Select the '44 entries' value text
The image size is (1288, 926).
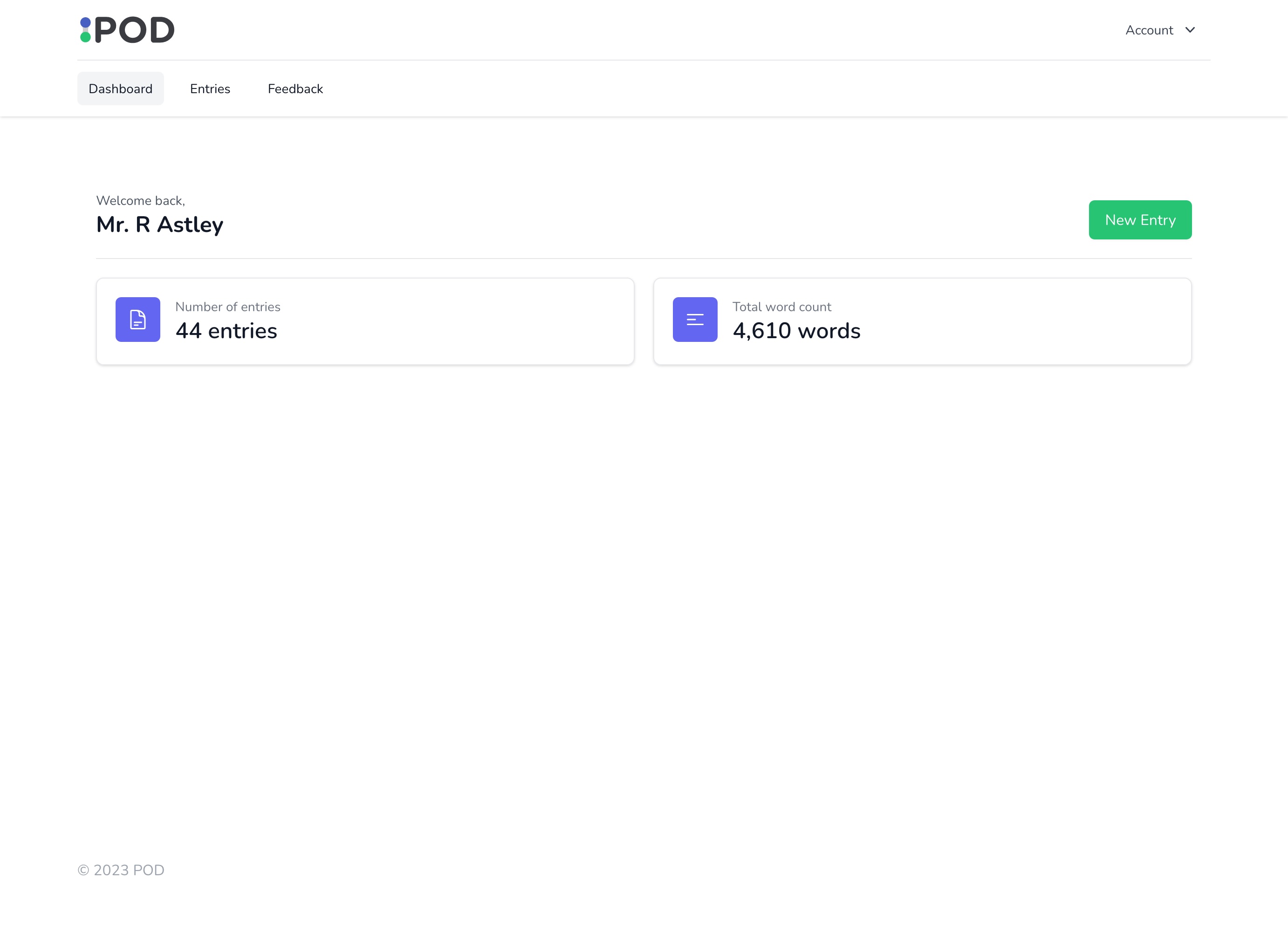[226, 331]
